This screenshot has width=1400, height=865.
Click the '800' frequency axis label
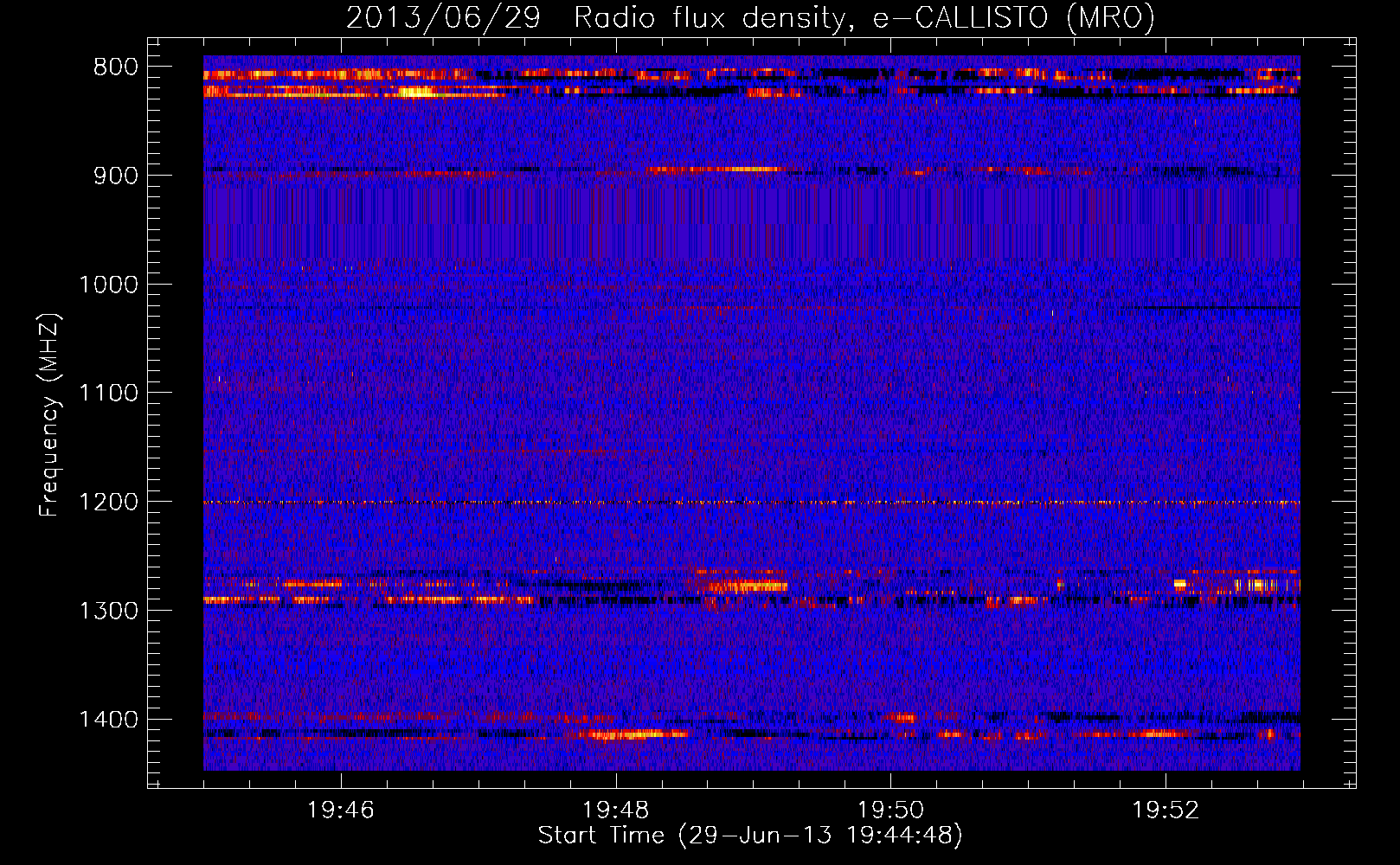click(116, 67)
